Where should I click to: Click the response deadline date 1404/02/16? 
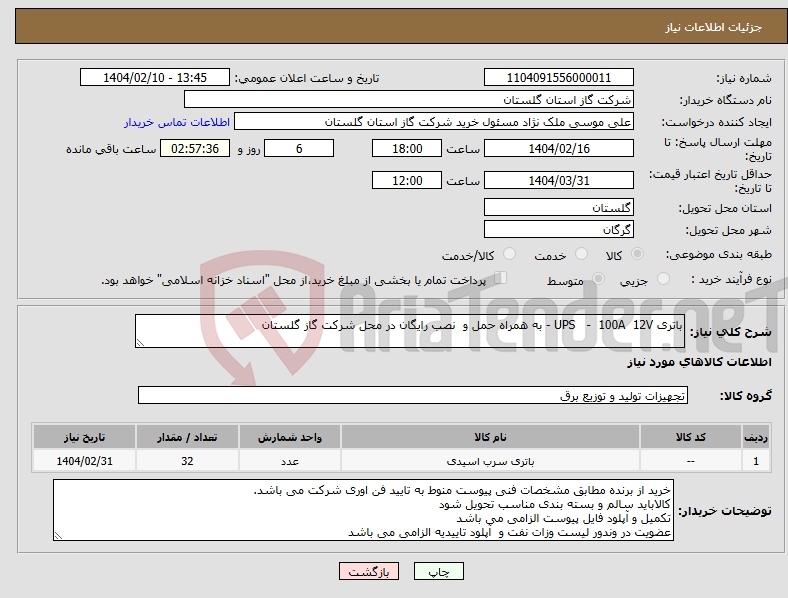click(558, 148)
